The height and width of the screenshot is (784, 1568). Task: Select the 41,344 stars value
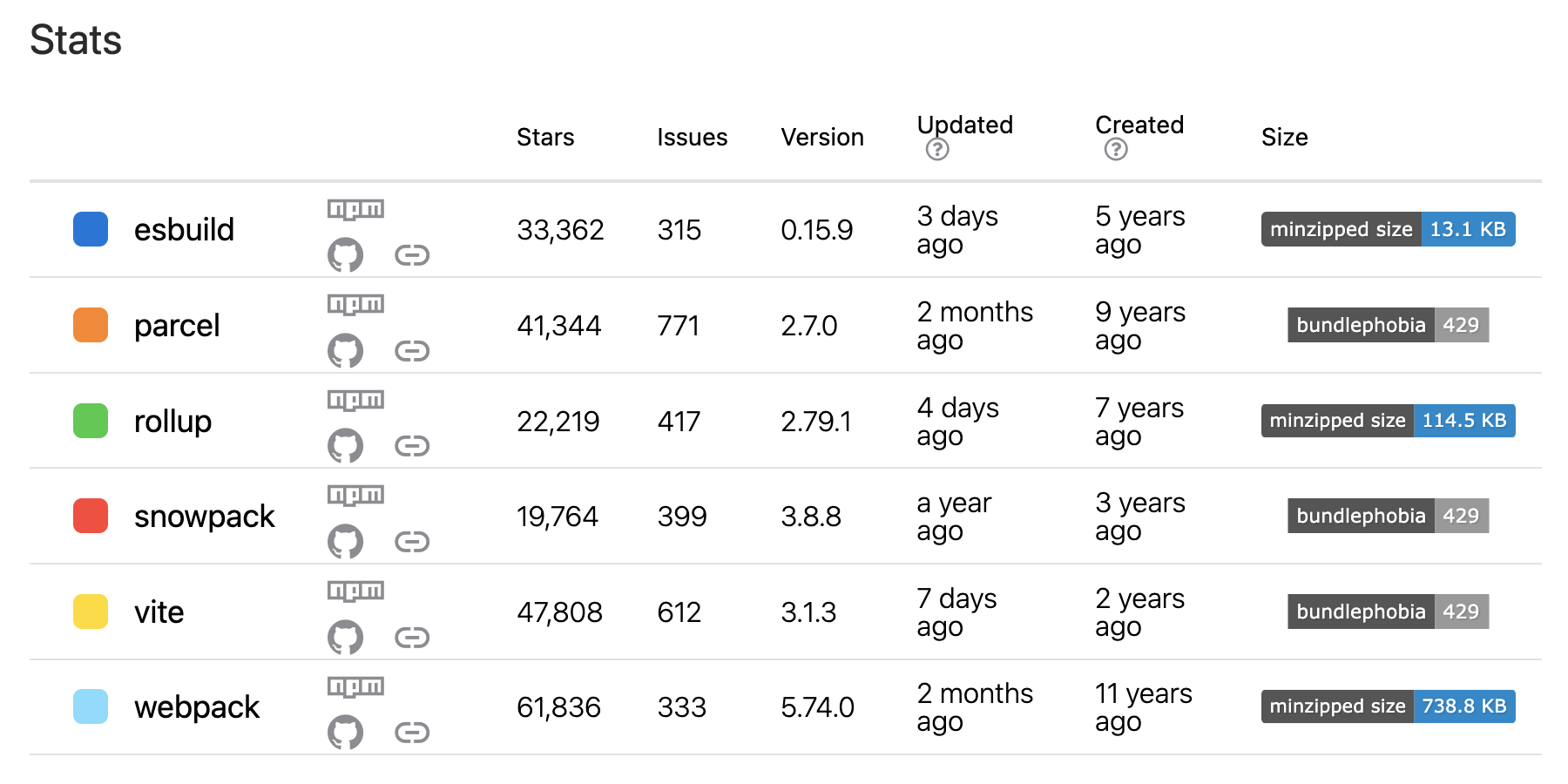click(558, 326)
